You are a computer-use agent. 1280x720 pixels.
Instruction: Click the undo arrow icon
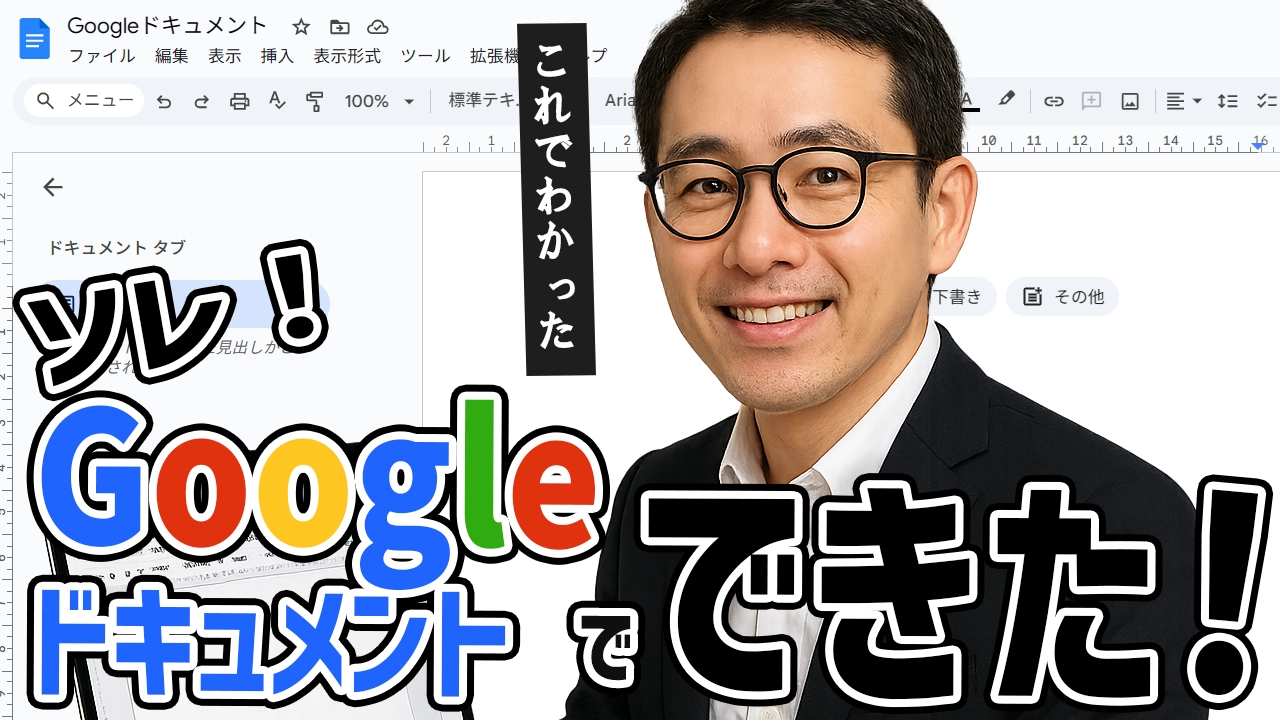[164, 101]
